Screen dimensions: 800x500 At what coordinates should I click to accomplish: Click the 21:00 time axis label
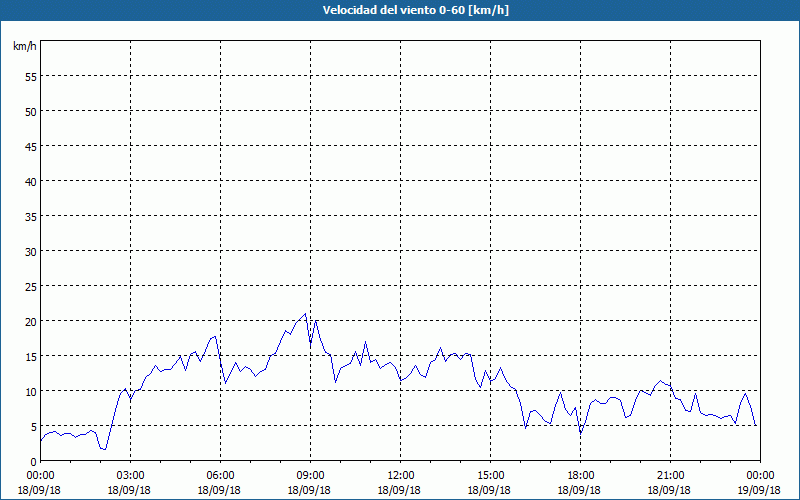[670, 476]
